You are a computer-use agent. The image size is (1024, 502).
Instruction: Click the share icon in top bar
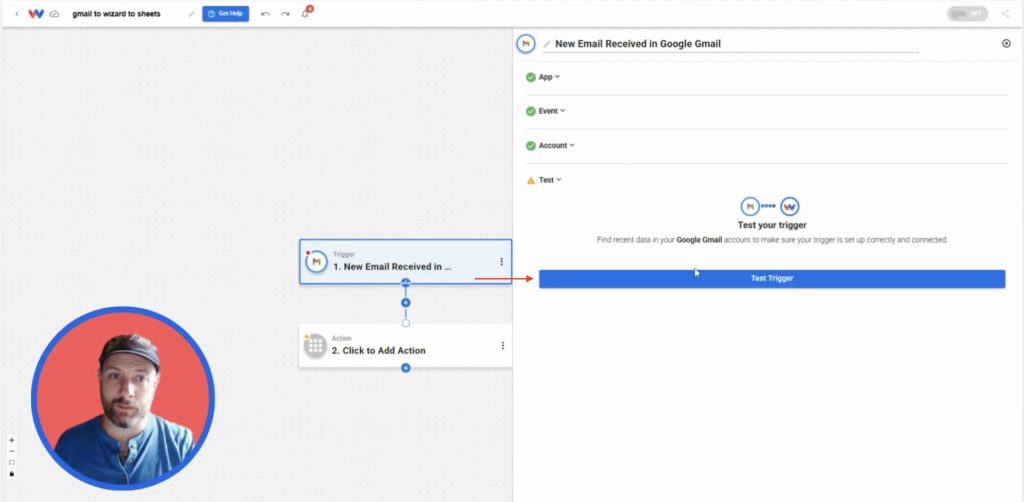pos(1005,14)
